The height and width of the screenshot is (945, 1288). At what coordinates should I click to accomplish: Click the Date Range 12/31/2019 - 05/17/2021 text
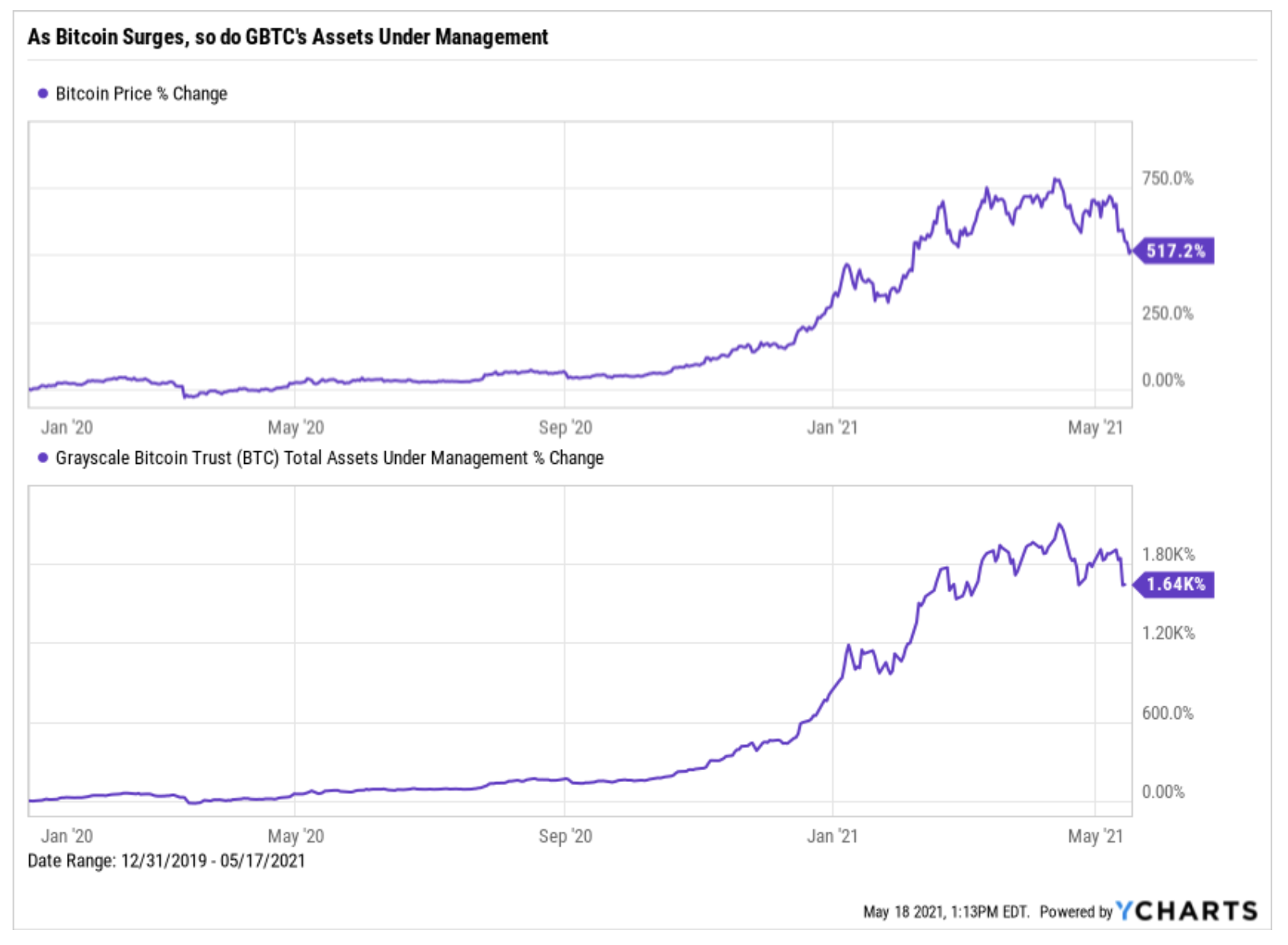click(x=166, y=861)
